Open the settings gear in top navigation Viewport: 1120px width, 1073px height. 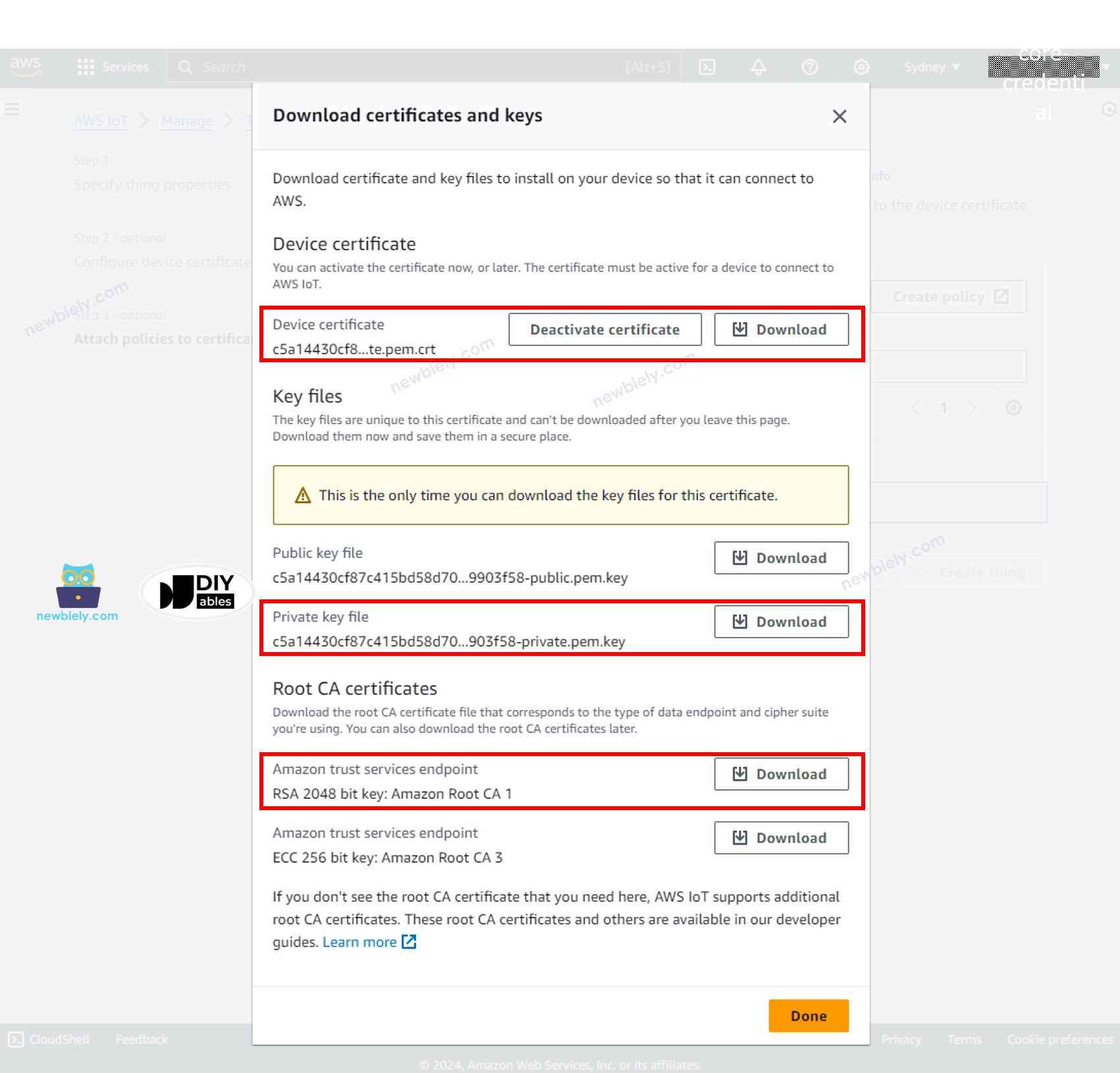coord(861,67)
